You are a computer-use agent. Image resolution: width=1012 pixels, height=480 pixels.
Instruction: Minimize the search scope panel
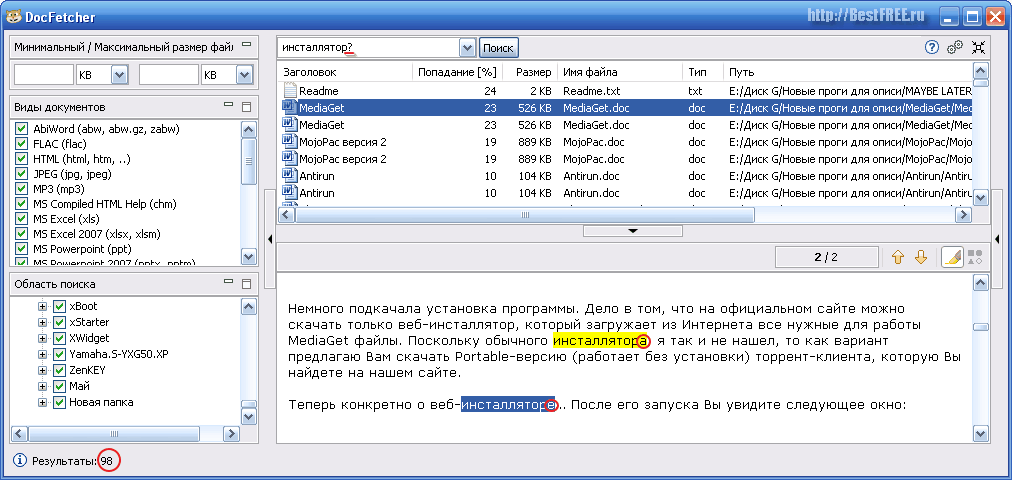click(x=227, y=284)
